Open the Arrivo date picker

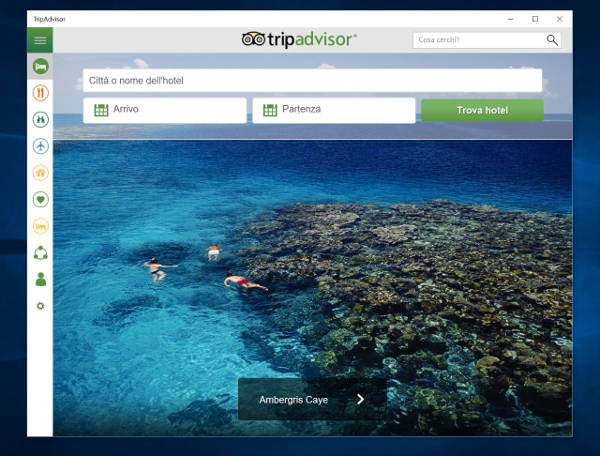165,110
